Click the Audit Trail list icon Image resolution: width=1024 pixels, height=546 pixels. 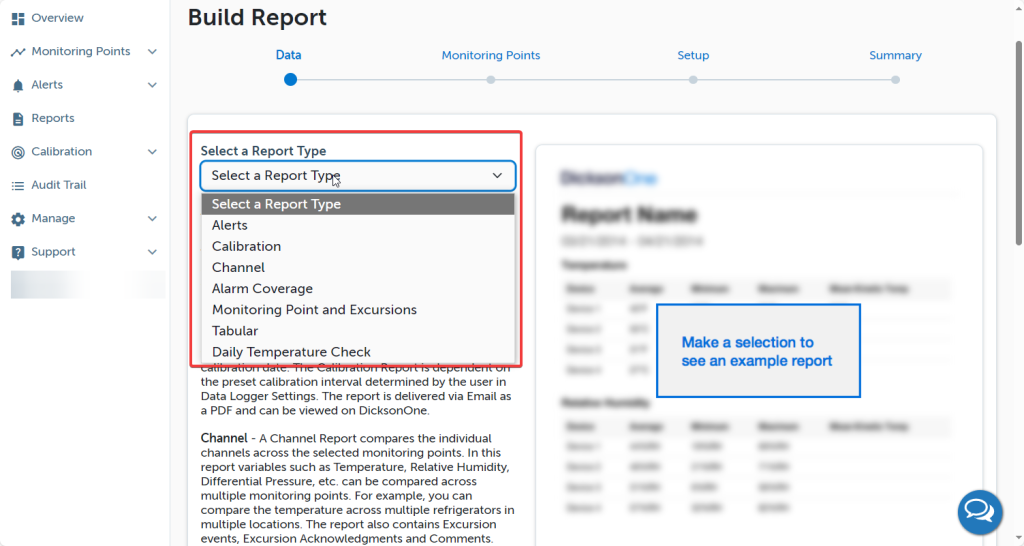(18, 186)
